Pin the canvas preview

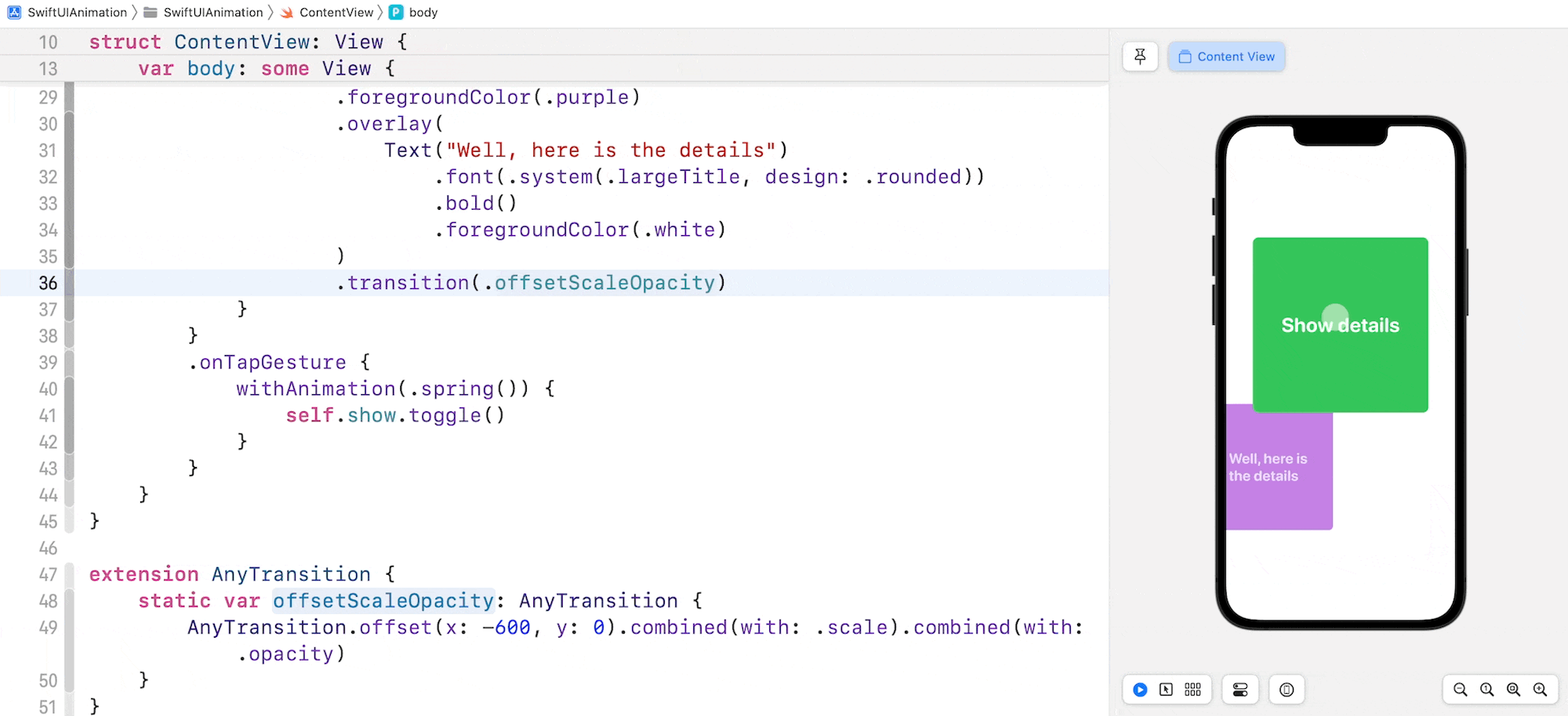[1140, 56]
